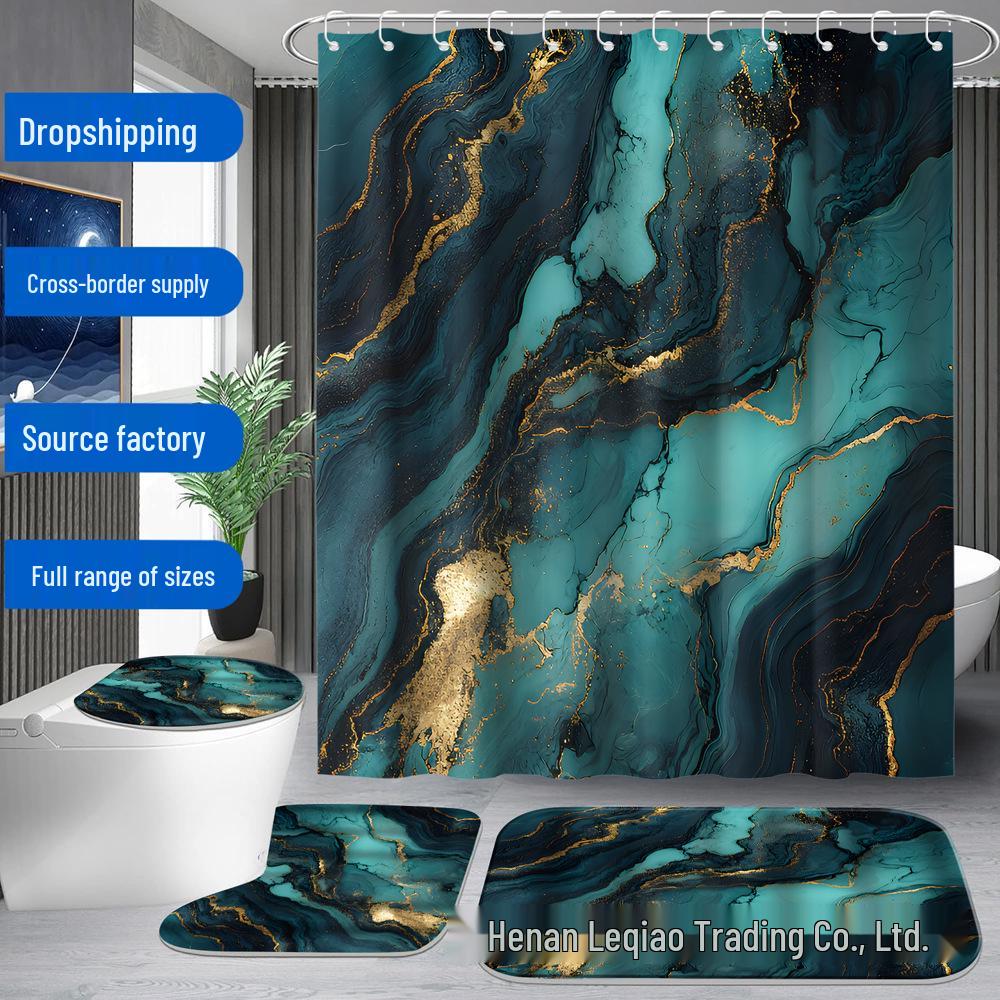
Task: Click the "Source factory" banner
Action: pos(113,436)
